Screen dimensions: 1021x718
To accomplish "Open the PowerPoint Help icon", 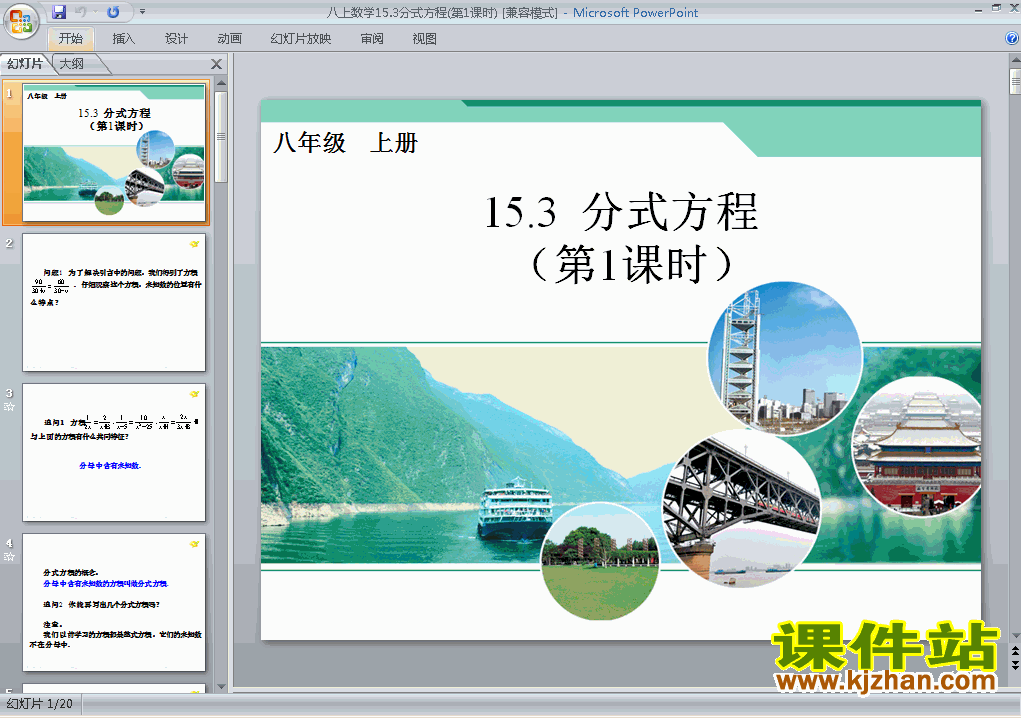I will (1013, 38).
